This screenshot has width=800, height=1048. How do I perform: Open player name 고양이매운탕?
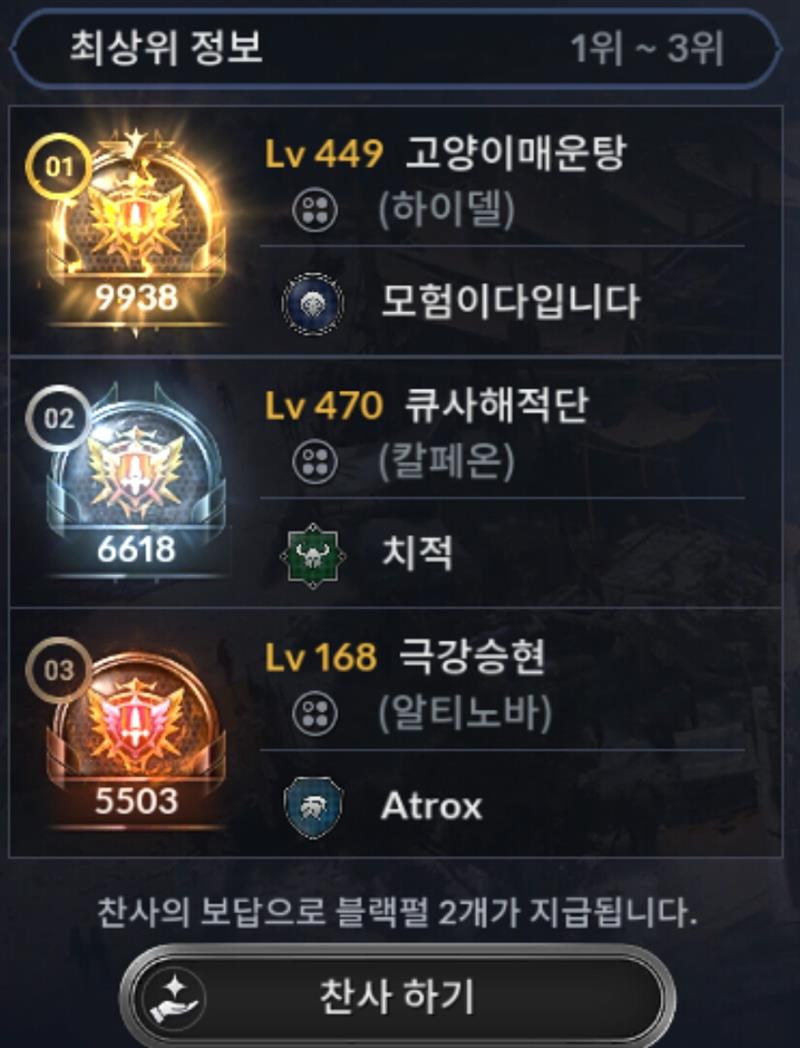coord(515,154)
